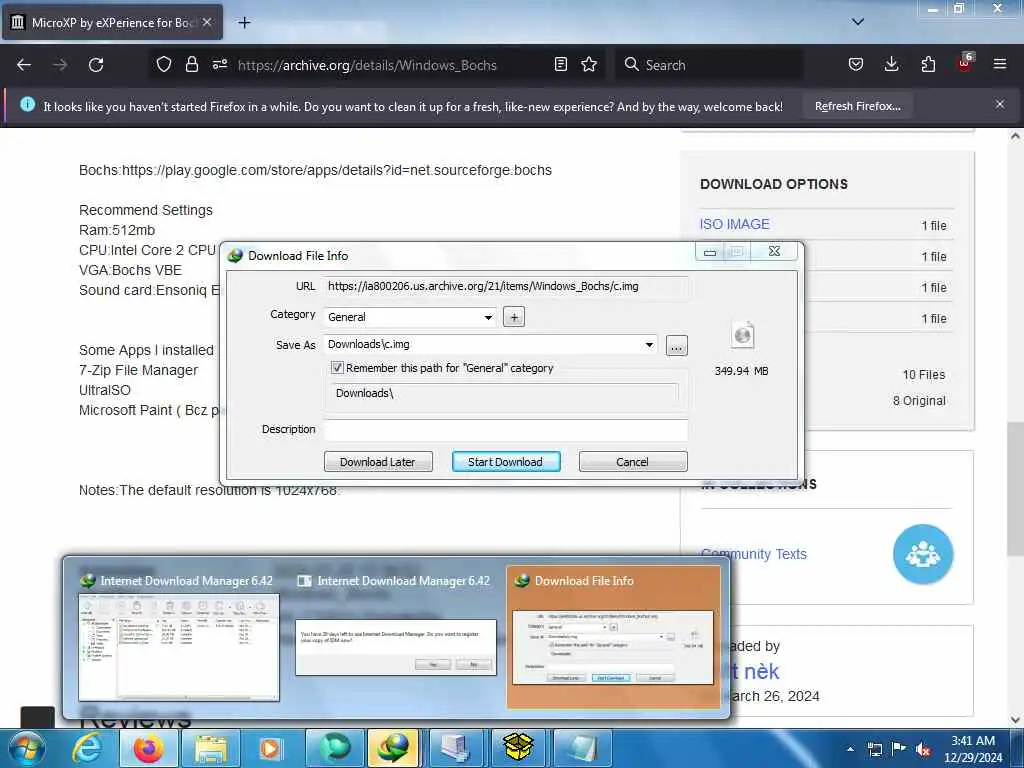1024x768 pixels.
Task: Bookmark this page with the star icon
Action: (589, 65)
